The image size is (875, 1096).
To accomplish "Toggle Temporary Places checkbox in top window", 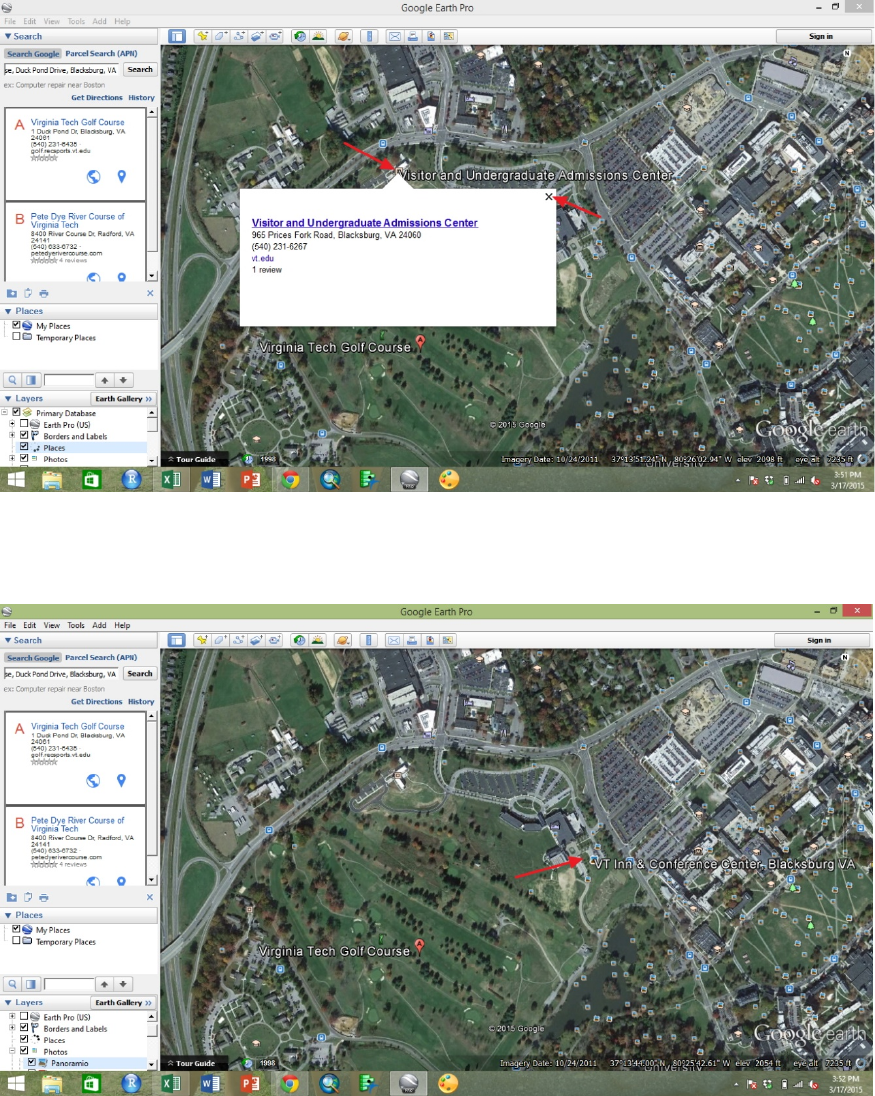I will [x=16, y=336].
